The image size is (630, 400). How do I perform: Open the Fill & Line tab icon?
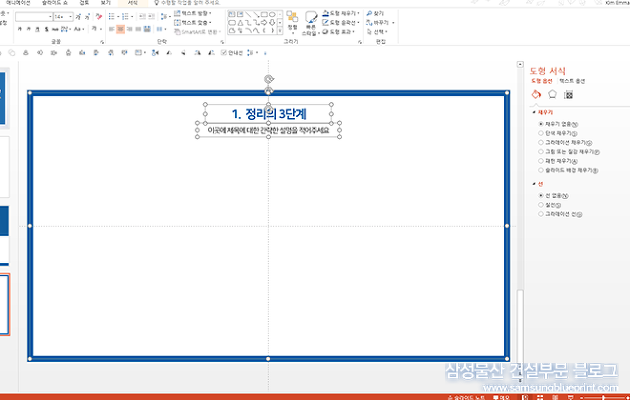click(x=536, y=94)
